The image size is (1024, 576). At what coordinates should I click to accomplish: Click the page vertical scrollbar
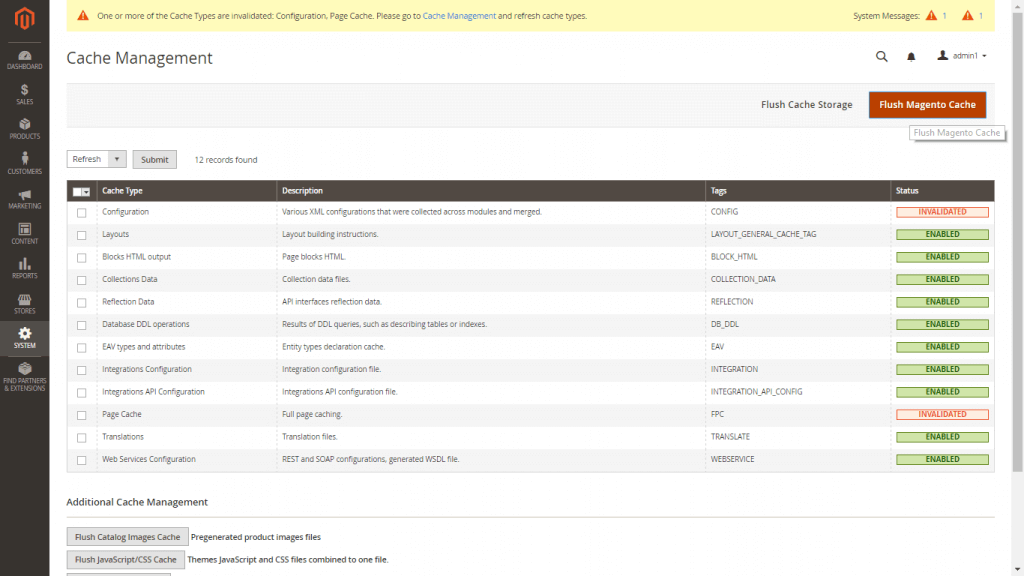coord(1018,242)
